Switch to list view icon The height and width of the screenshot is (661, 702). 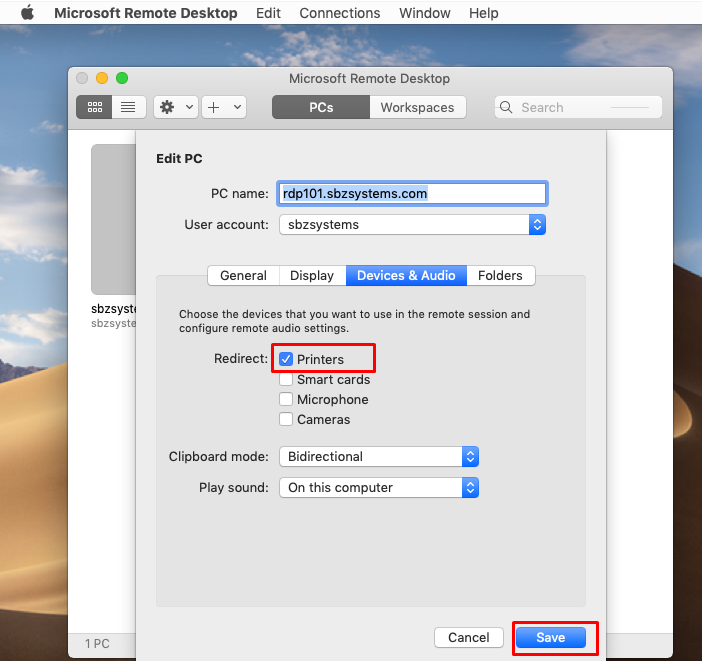128,107
